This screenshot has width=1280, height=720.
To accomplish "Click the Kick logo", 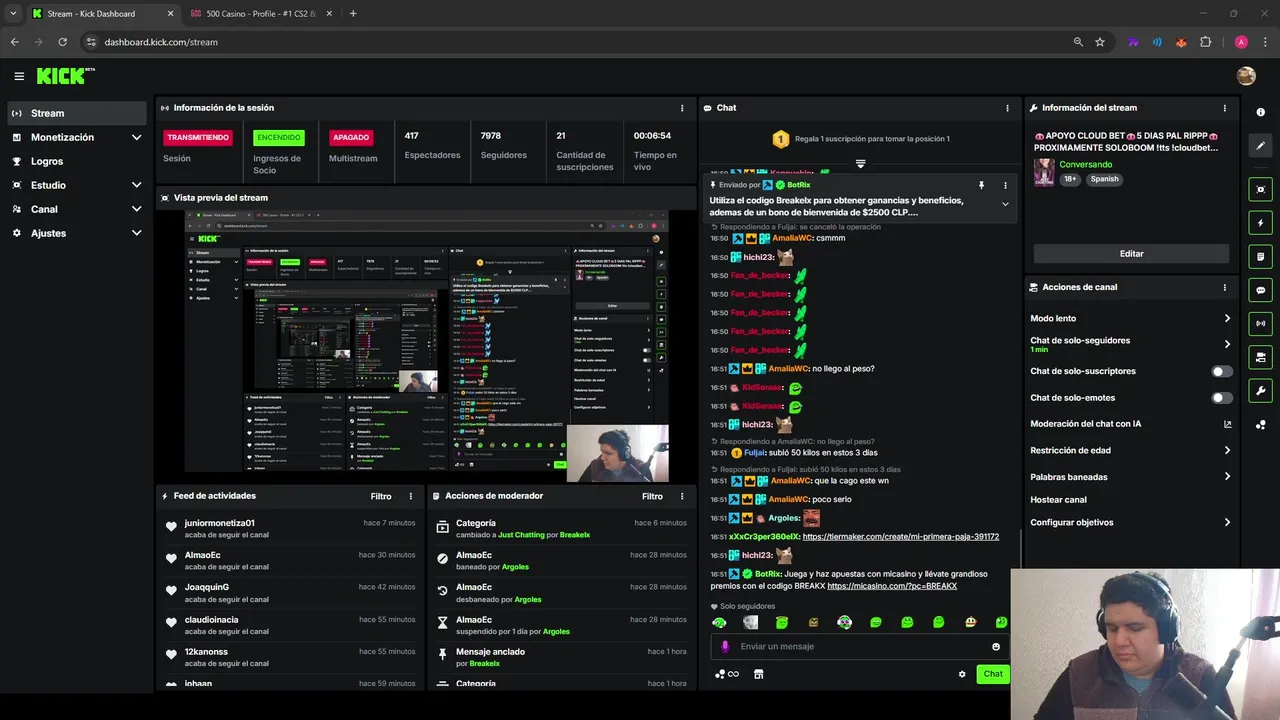I will (x=65, y=76).
